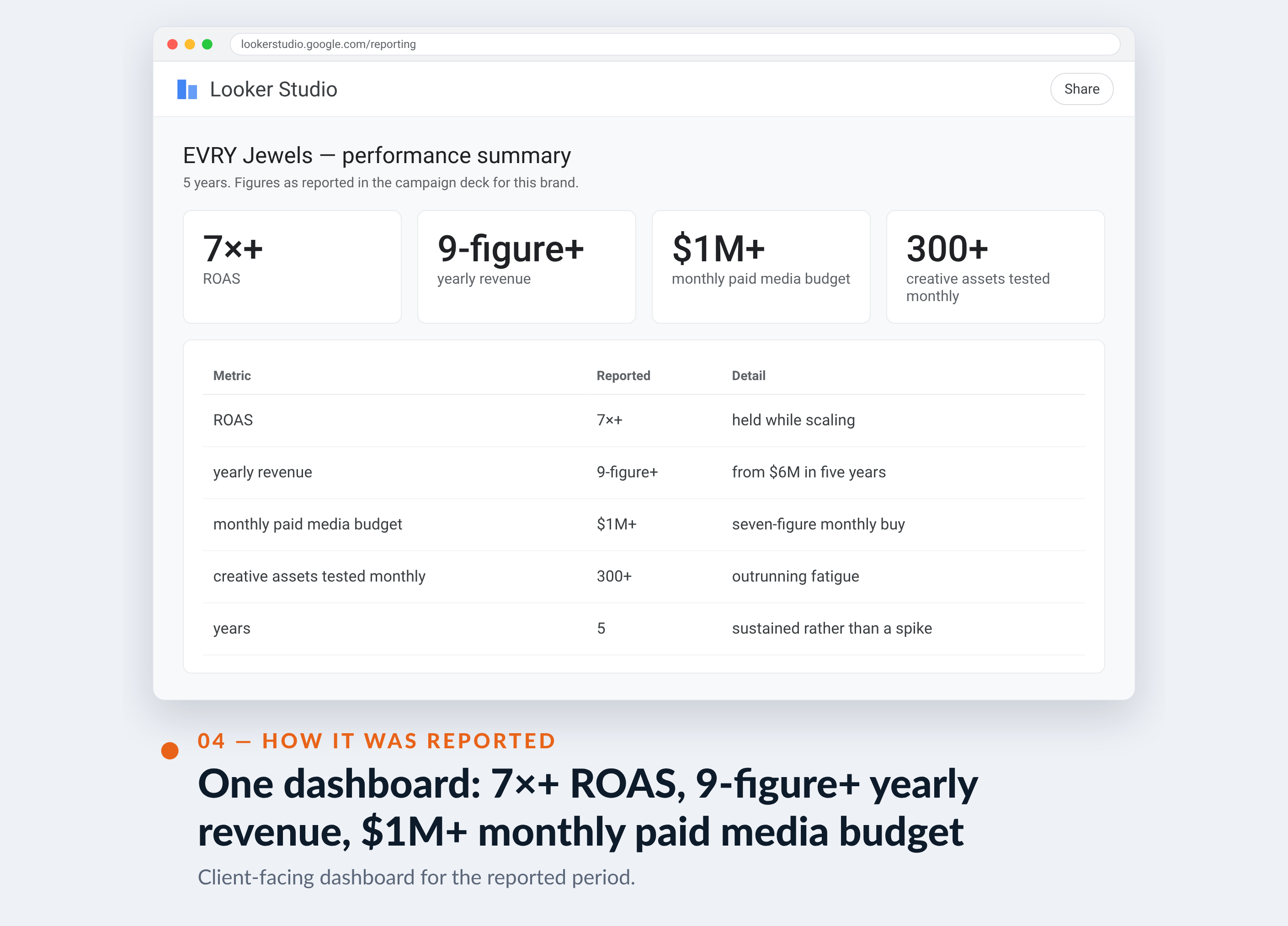The width and height of the screenshot is (1288, 926).
Task: Click the 'held while scaling' detail cell
Action: click(x=793, y=420)
